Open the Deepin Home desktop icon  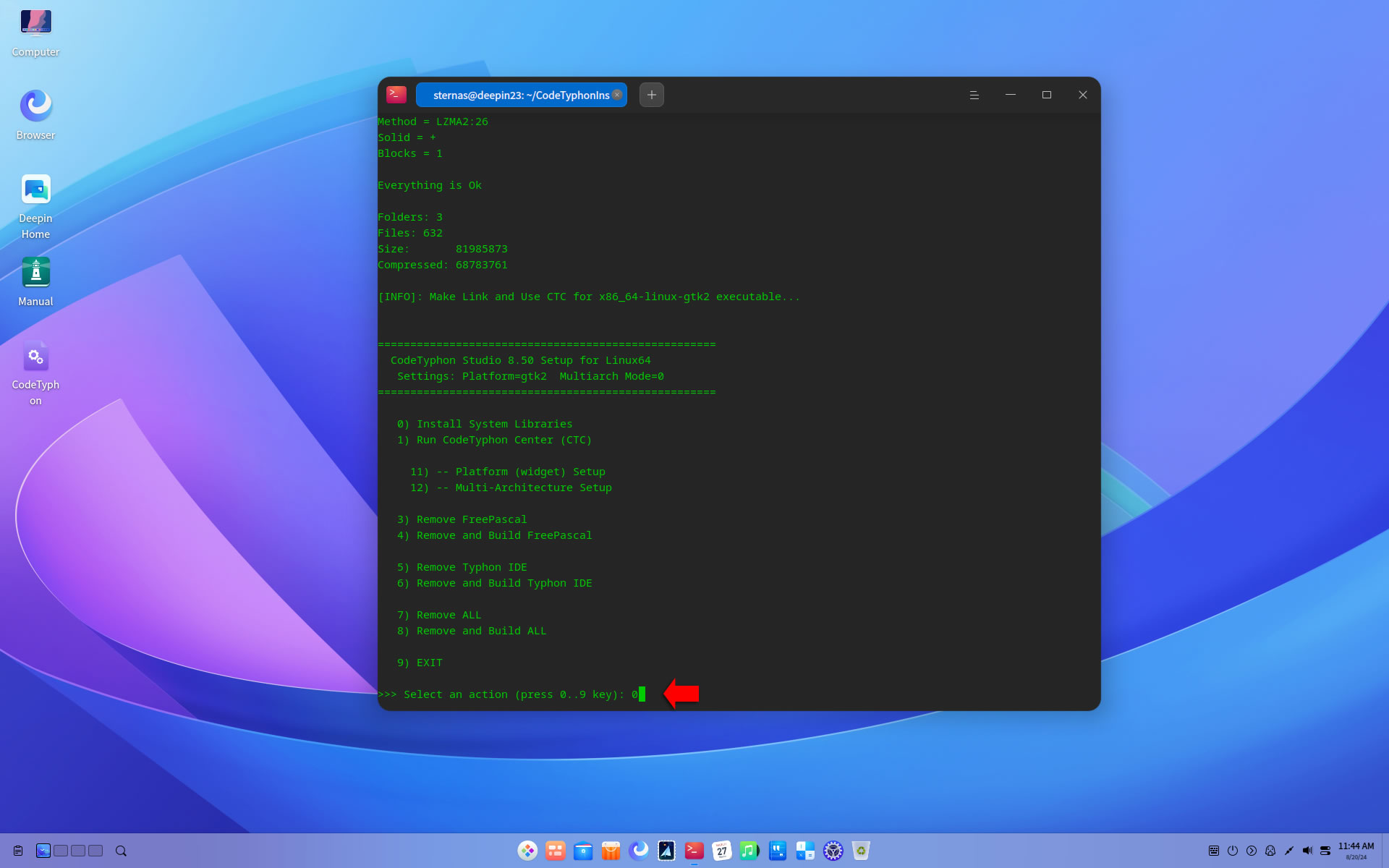(35, 191)
